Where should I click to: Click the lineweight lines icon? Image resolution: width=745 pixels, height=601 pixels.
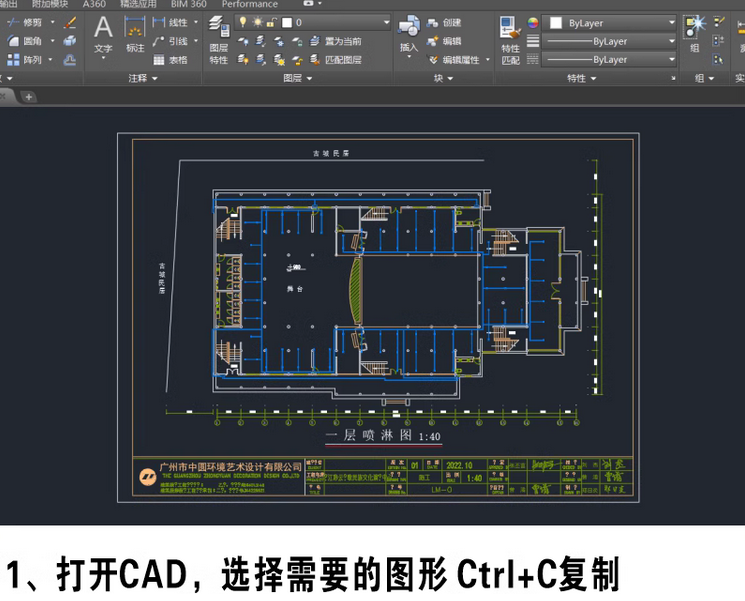point(533,41)
